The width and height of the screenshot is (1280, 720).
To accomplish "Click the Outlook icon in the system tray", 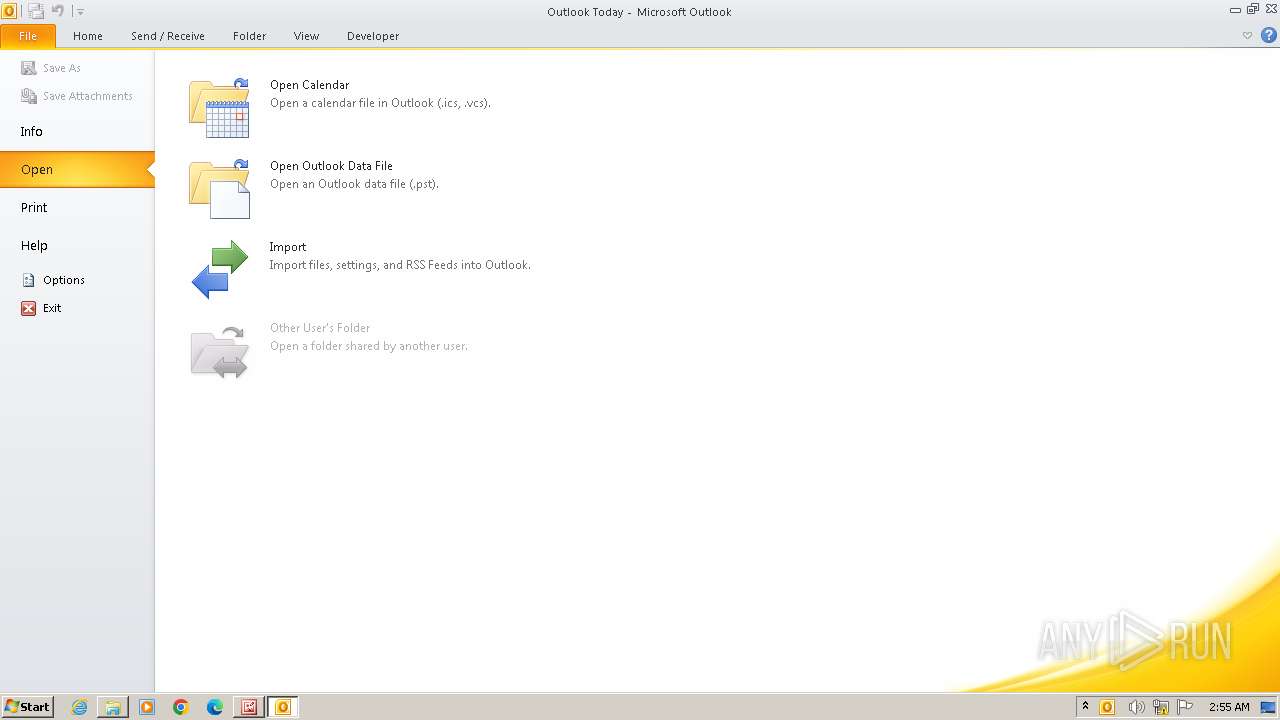I will pyautogui.click(x=1107, y=707).
